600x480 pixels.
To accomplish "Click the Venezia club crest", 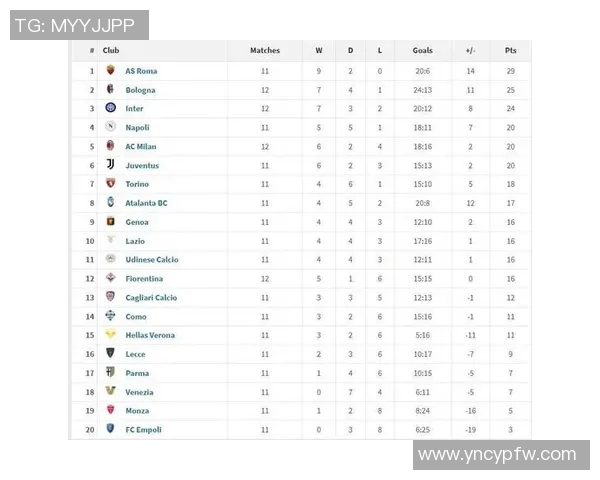I will (x=111, y=392).
